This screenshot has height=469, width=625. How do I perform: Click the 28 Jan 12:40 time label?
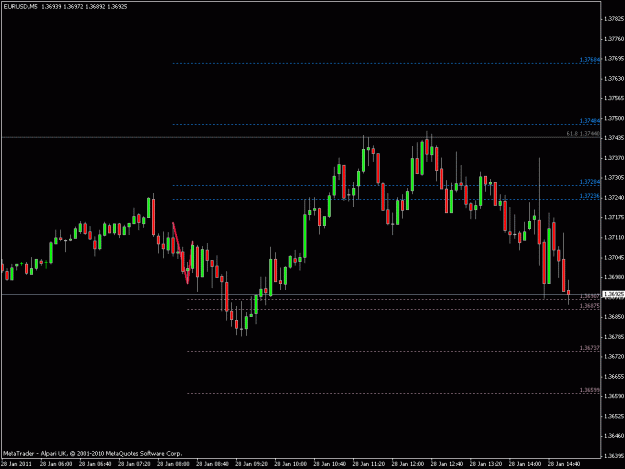tap(447, 464)
